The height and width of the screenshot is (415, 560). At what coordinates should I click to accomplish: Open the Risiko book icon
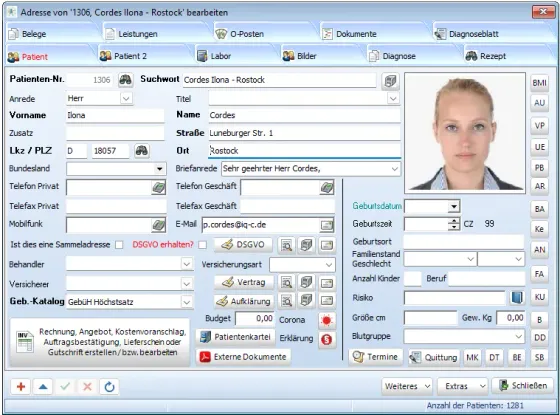(517, 298)
